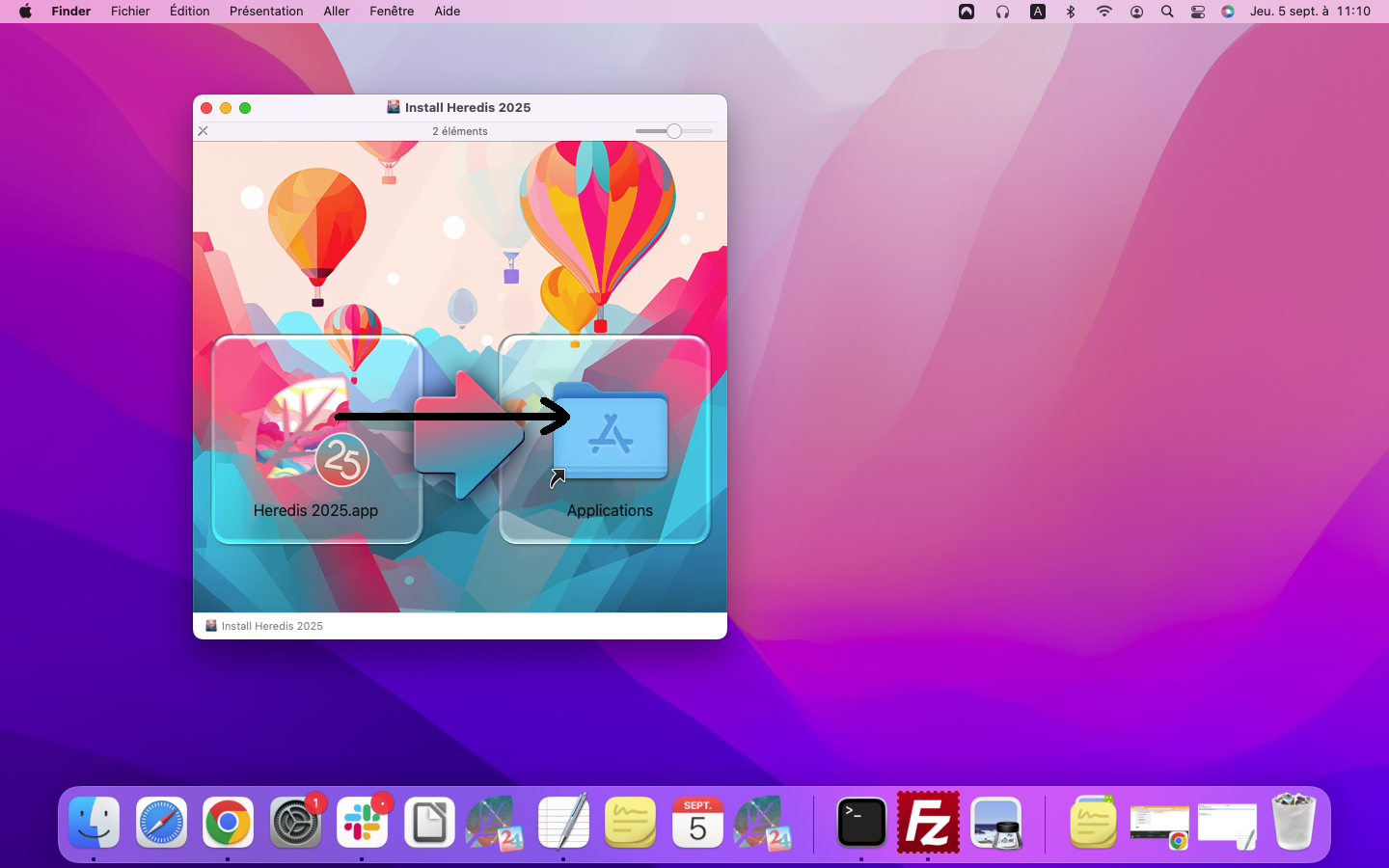The image size is (1389, 868).
Task: Launch Terminal from the dock
Action: [860, 823]
